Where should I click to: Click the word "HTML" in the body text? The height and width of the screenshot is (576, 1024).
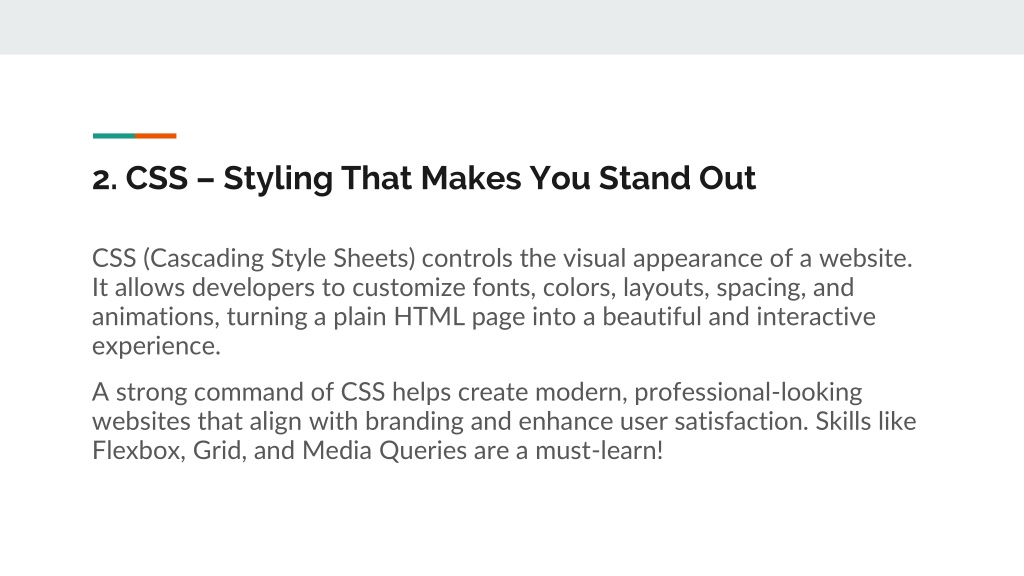(429, 317)
